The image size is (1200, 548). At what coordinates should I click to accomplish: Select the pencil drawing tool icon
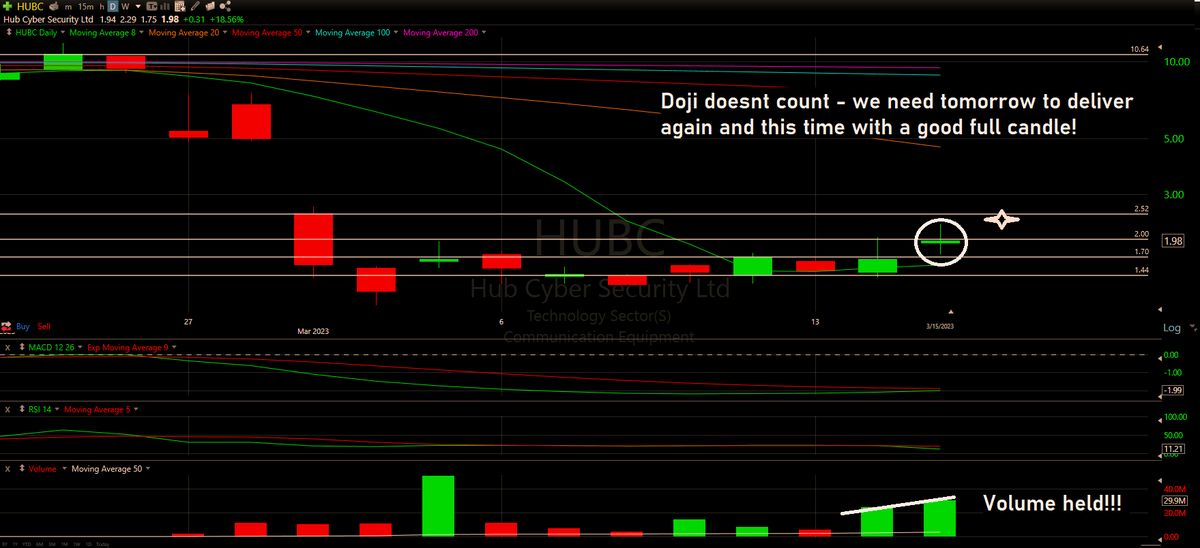click(x=195, y=6)
